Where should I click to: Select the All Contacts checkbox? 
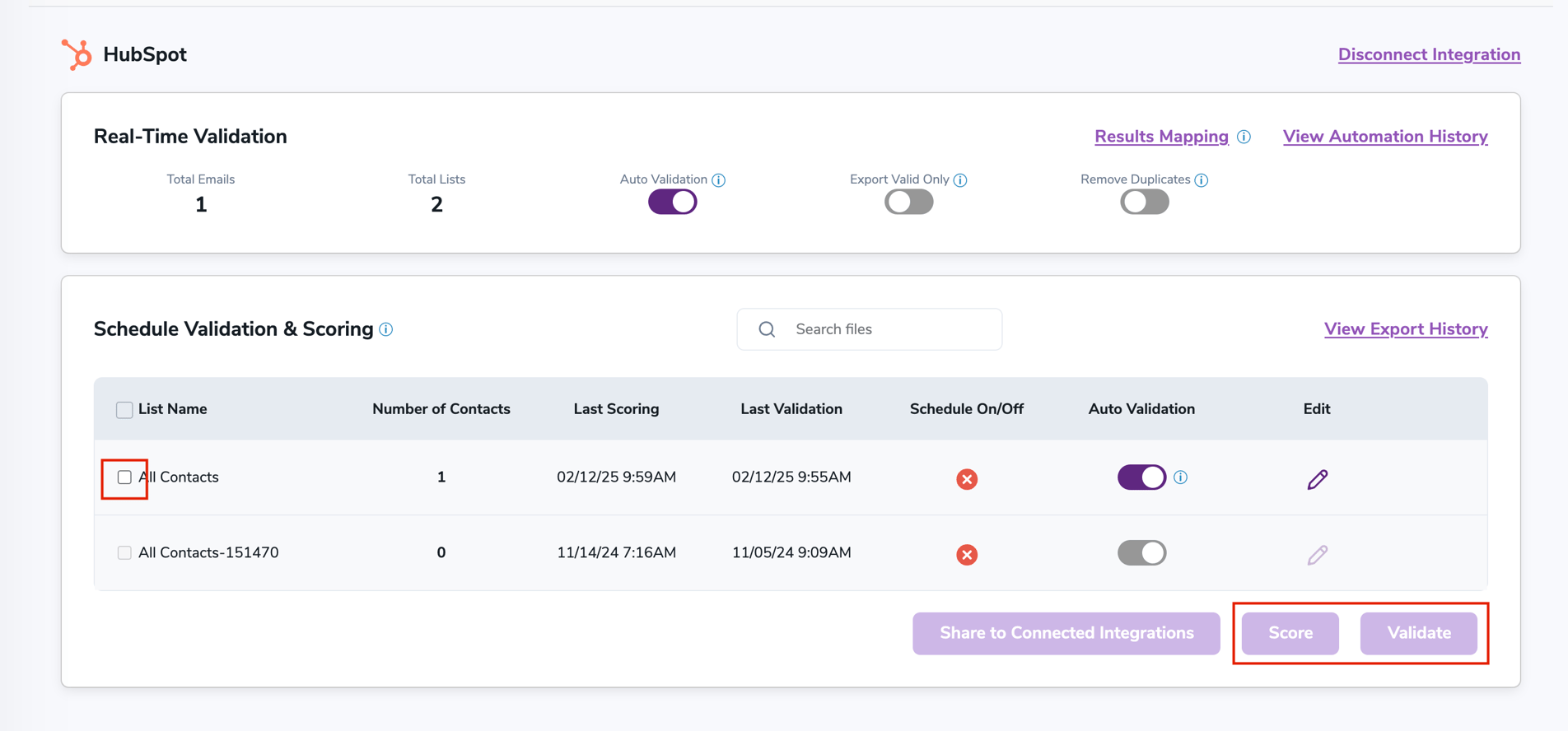pos(124,477)
